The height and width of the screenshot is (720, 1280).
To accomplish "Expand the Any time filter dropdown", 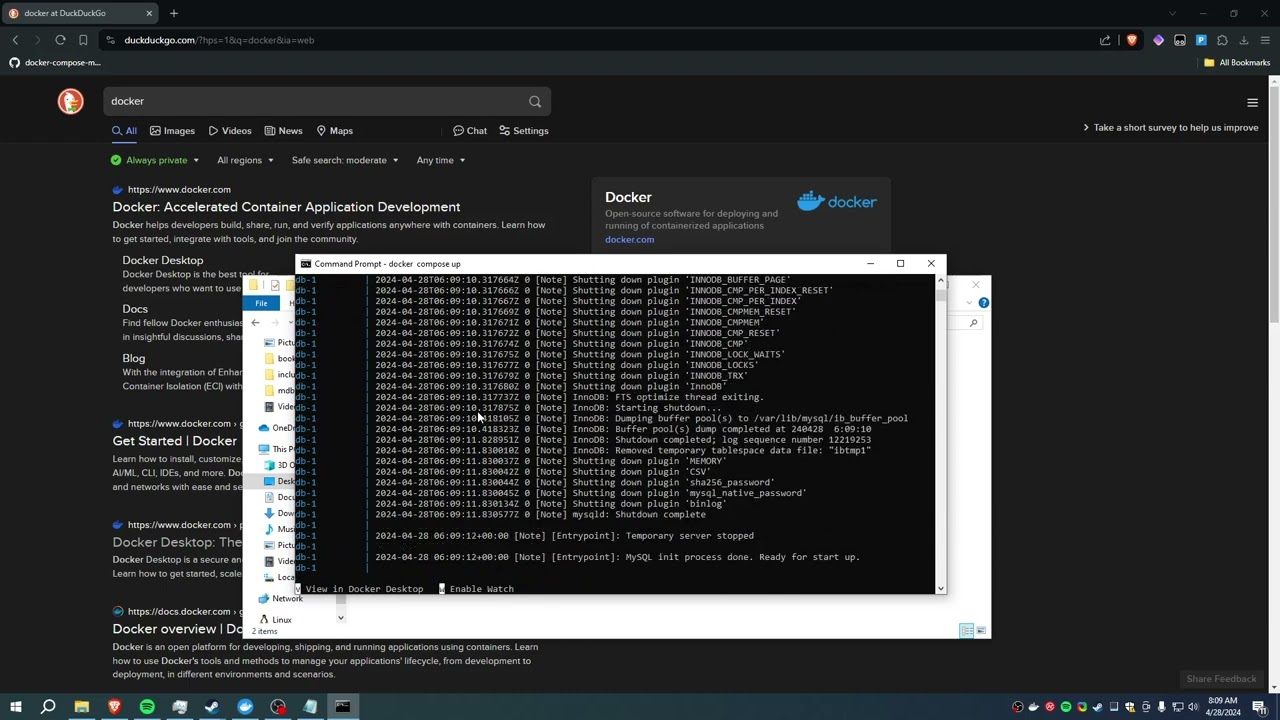I will 441,160.
